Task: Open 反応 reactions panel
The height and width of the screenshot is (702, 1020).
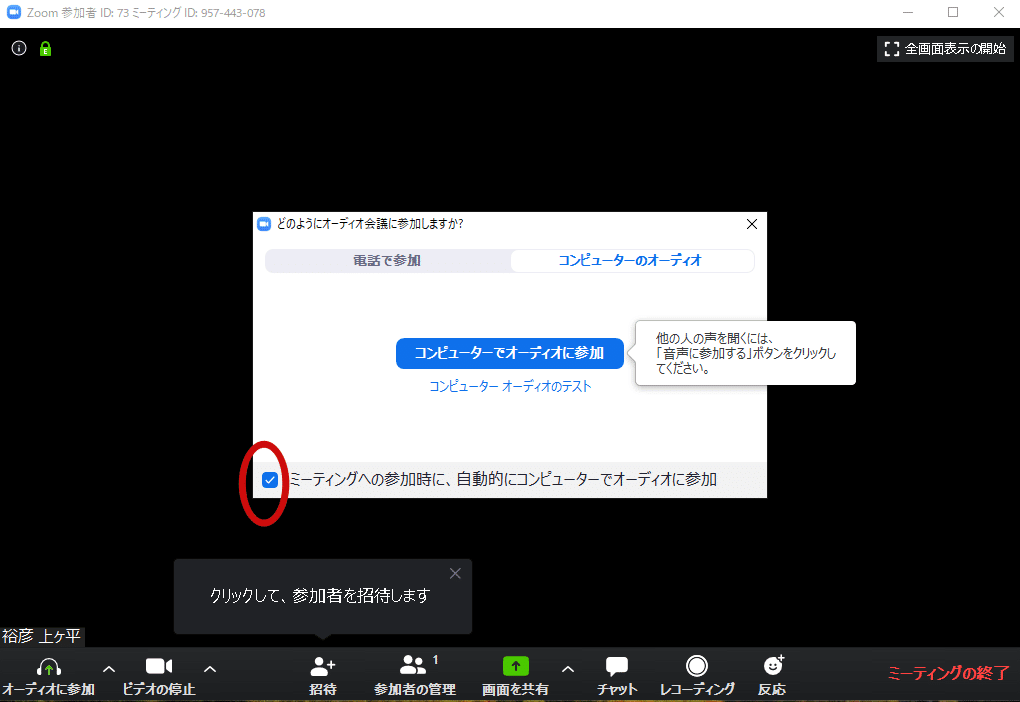Action: point(773,670)
